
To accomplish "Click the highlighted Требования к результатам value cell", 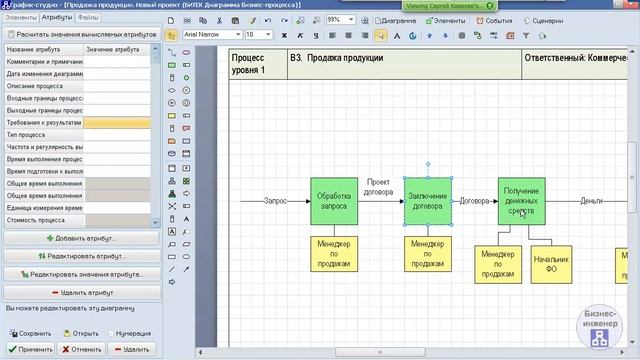I will [117, 122].
